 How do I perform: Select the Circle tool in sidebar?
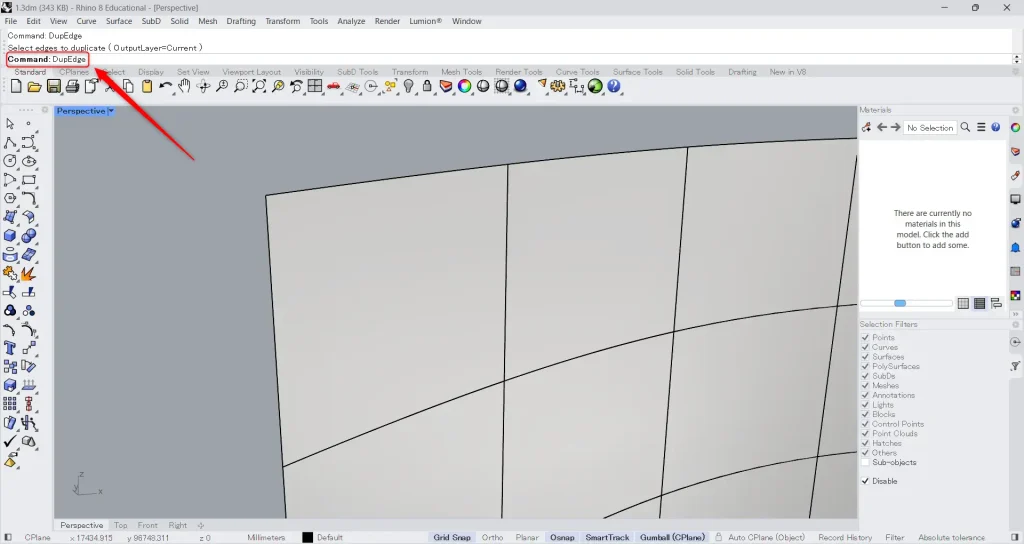click(x=10, y=161)
